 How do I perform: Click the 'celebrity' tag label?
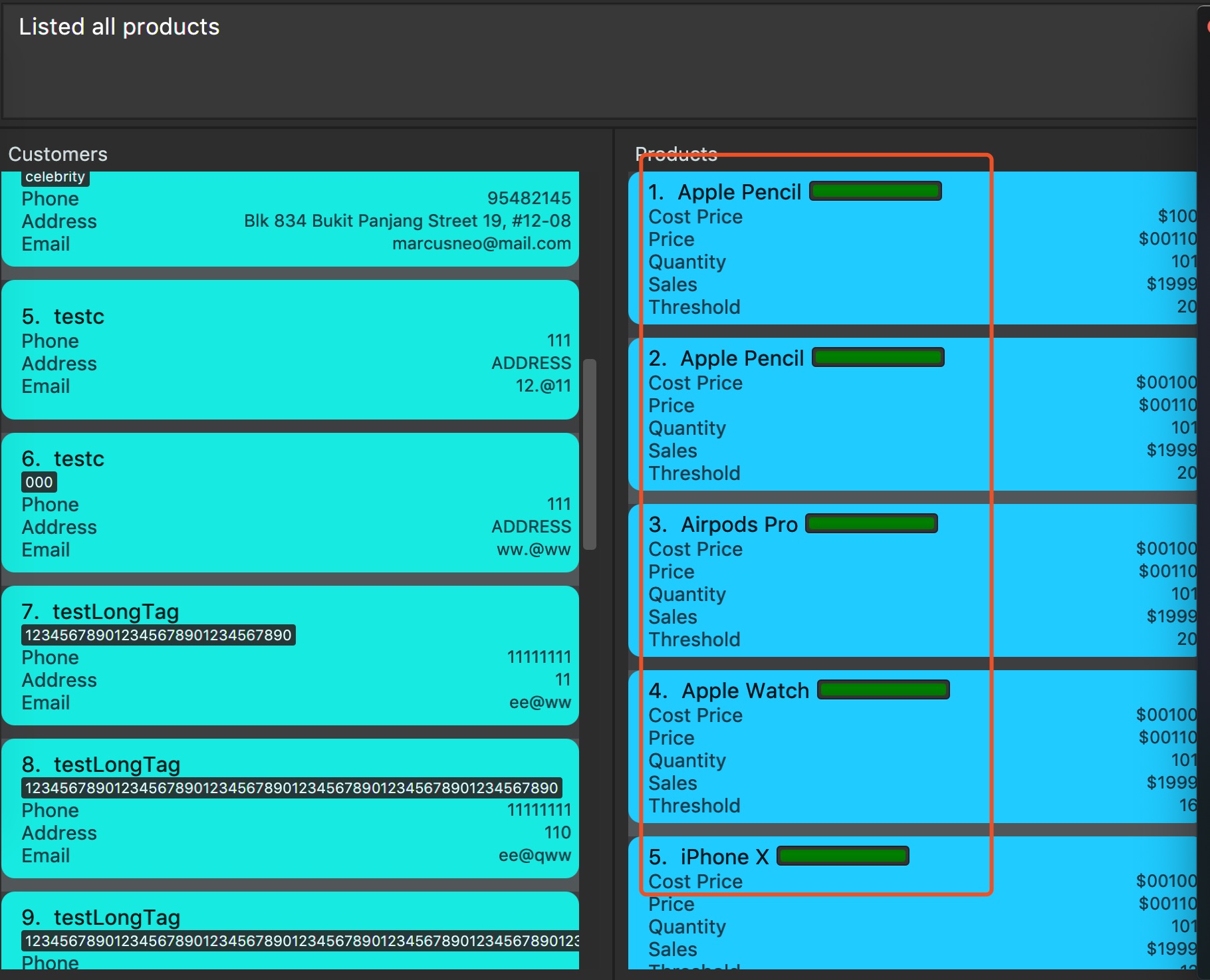[55, 177]
